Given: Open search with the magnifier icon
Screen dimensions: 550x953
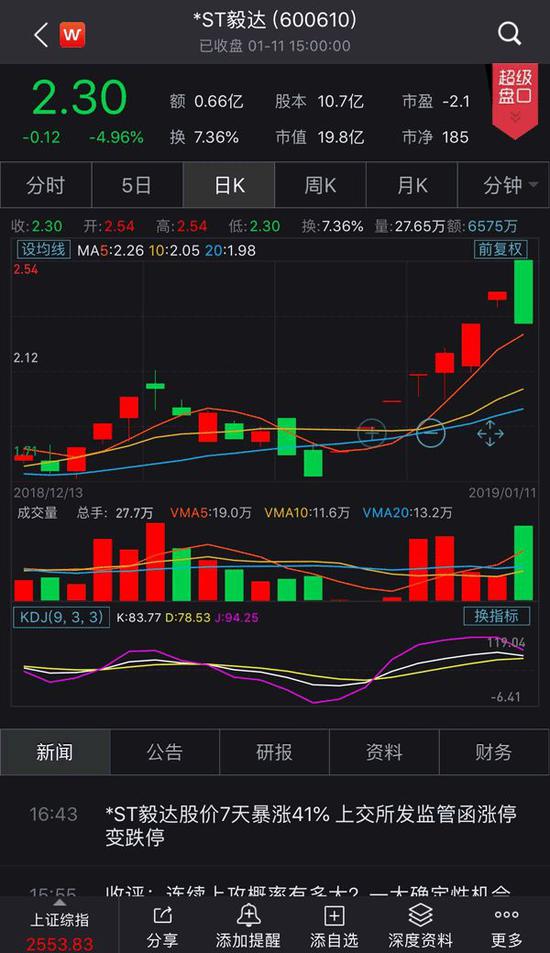Looking at the screenshot, I should [x=509, y=33].
